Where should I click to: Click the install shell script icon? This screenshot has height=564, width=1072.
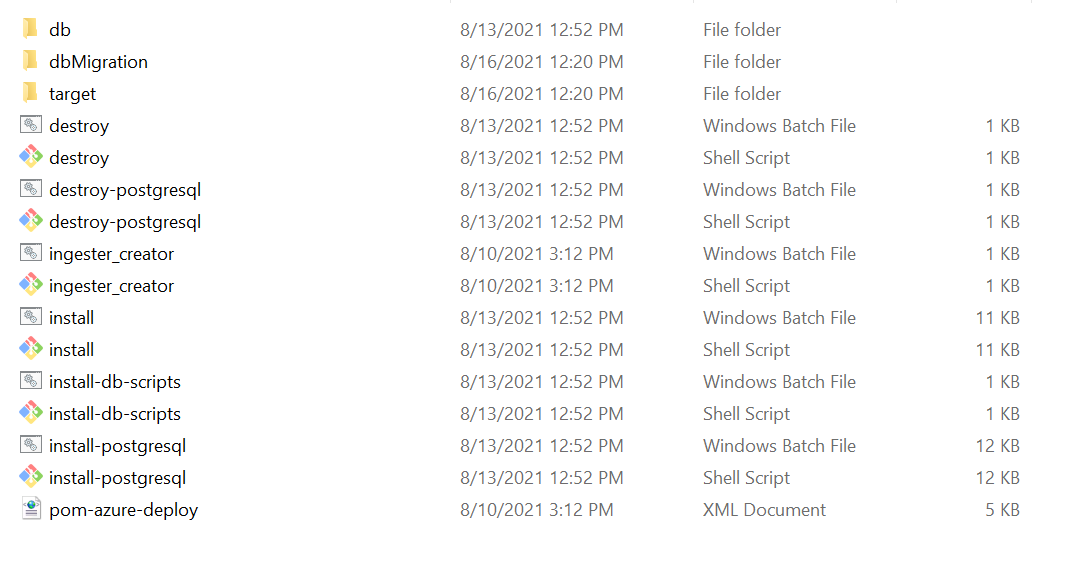(31, 349)
